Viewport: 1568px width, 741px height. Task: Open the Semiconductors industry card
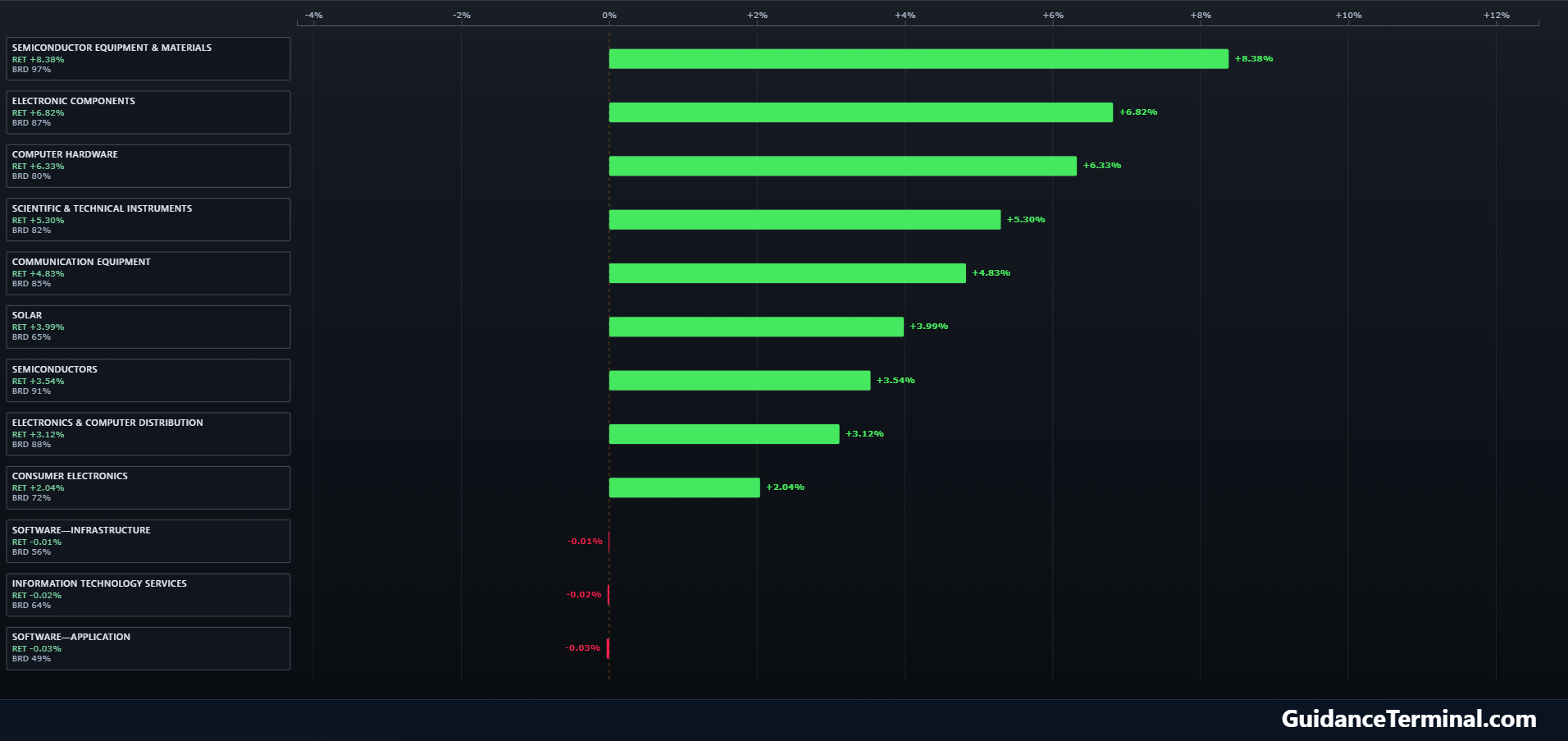tap(148, 380)
